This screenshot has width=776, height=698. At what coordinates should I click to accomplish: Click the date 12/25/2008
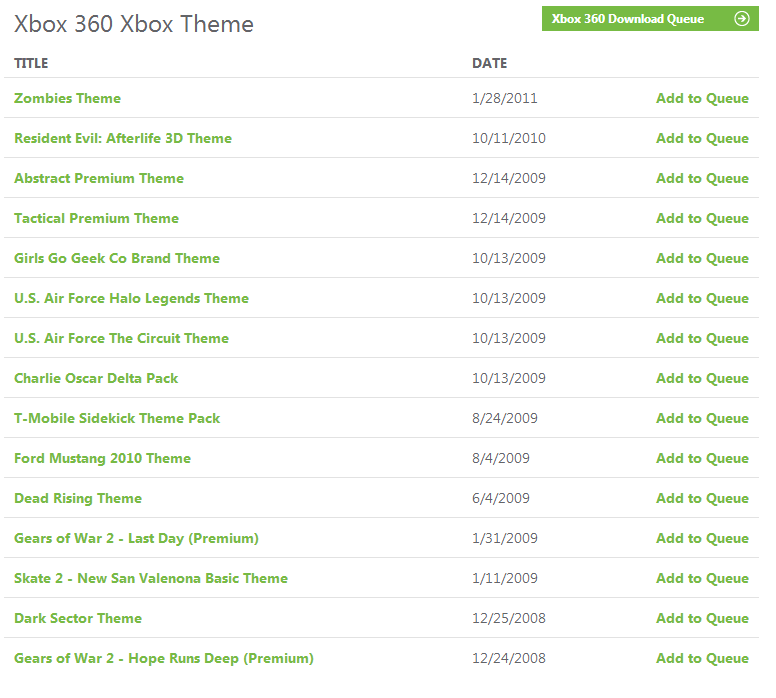tap(509, 619)
